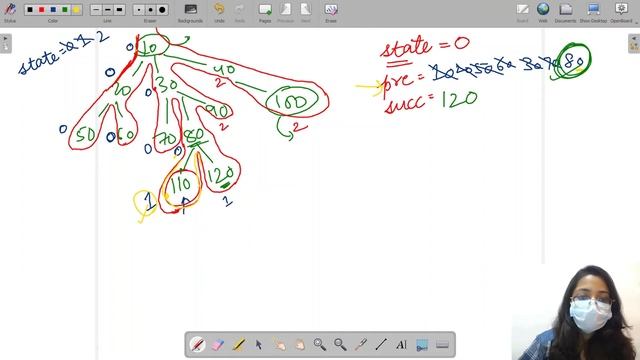
Task: Choose the thick line width
Action: tap(119, 9)
